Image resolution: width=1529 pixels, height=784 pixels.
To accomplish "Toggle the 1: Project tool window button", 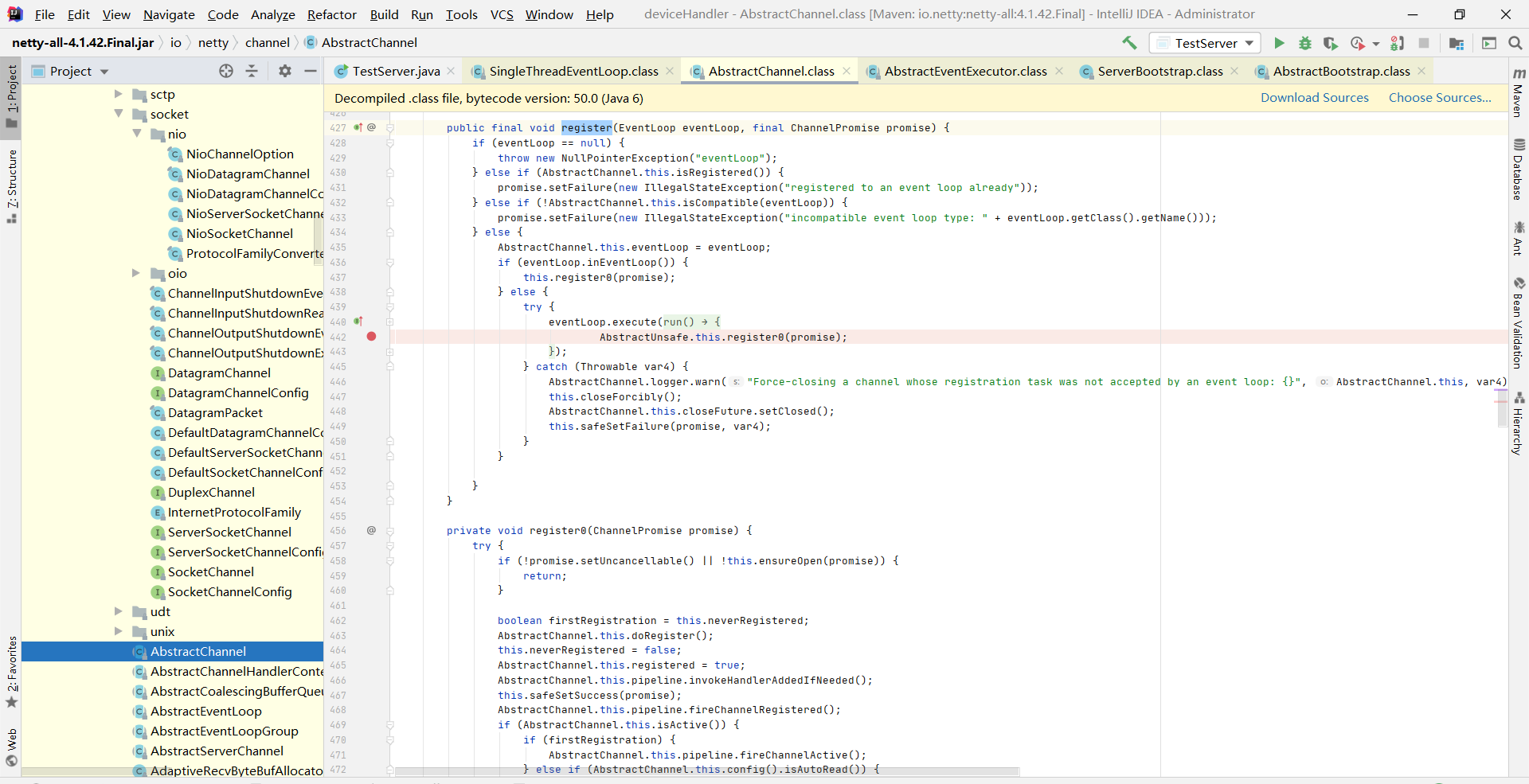I will [11, 97].
